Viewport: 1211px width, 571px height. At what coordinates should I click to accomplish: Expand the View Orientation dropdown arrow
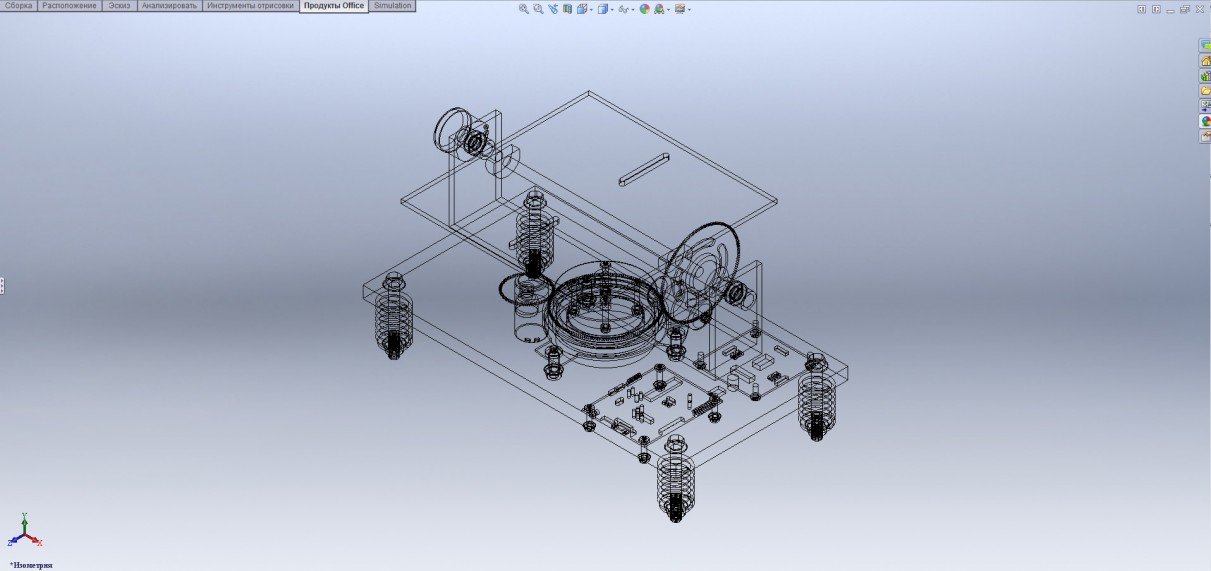pyautogui.click(x=592, y=10)
